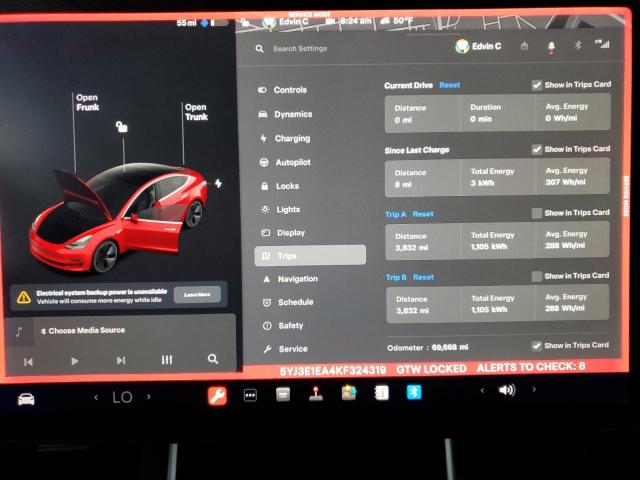Check Show in Trips Card for Trip B
The width and height of the screenshot is (640, 480).
[x=537, y=277]
